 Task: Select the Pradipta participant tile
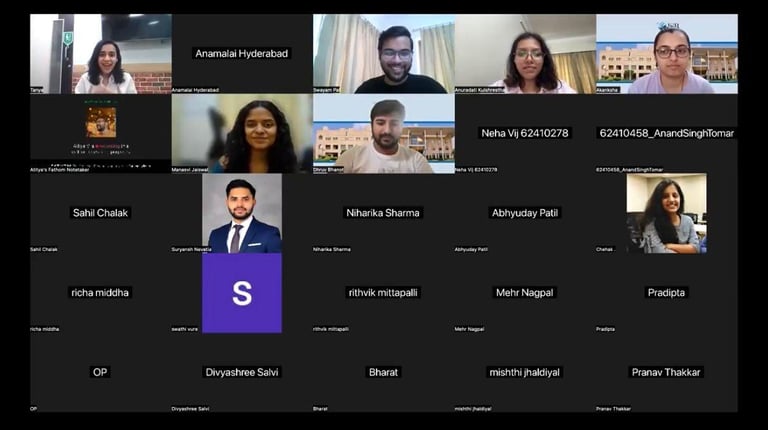pos(667,293)
